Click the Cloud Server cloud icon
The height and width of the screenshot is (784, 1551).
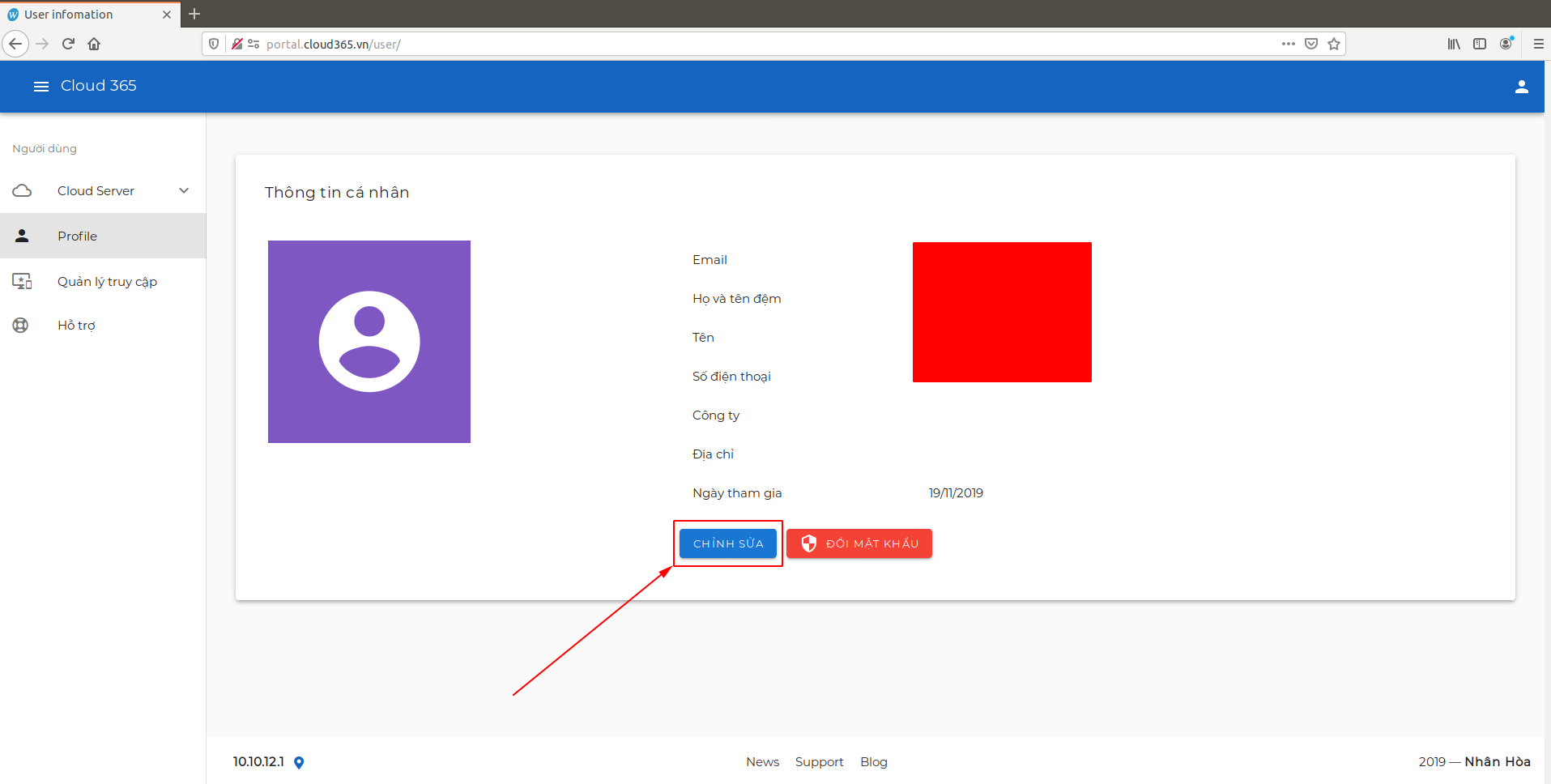[23, 190]
